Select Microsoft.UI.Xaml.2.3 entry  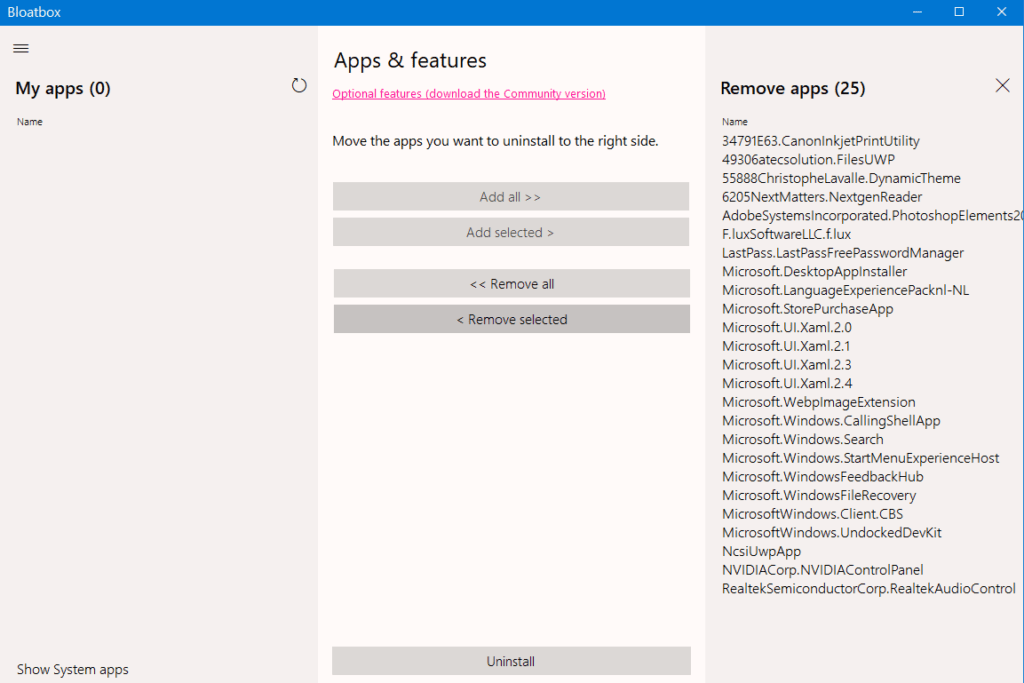786,364
